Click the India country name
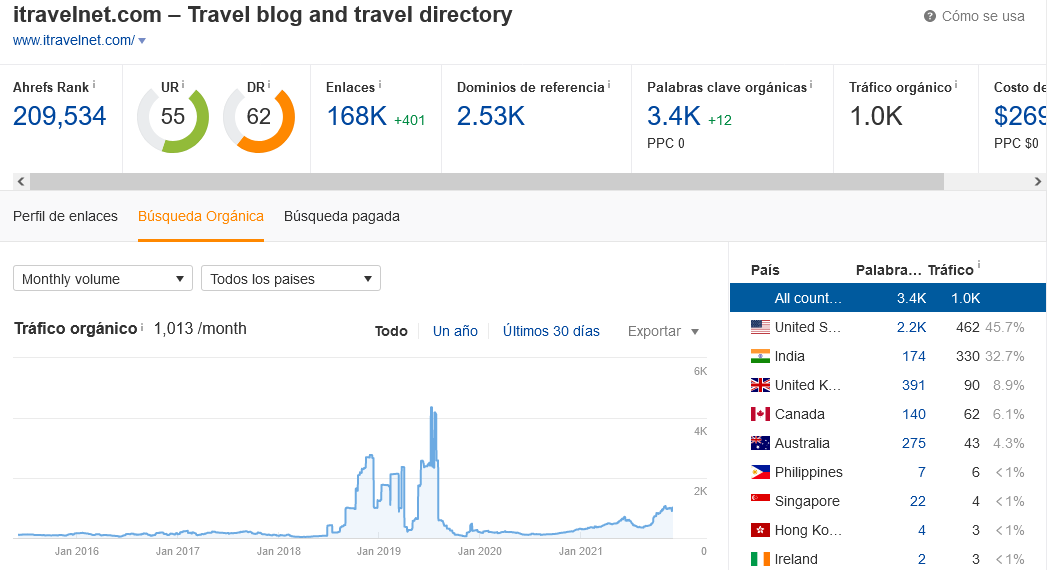Viewport: 1051px width, 570px height. click(x=790, y=356)
